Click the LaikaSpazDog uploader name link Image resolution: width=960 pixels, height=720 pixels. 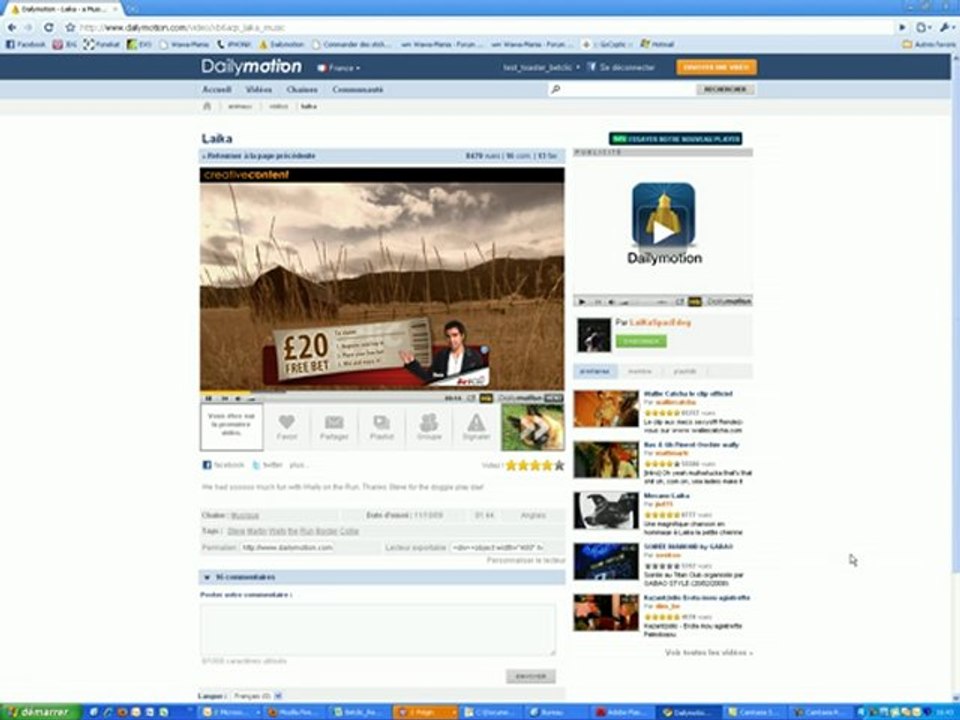click(660, 322)
